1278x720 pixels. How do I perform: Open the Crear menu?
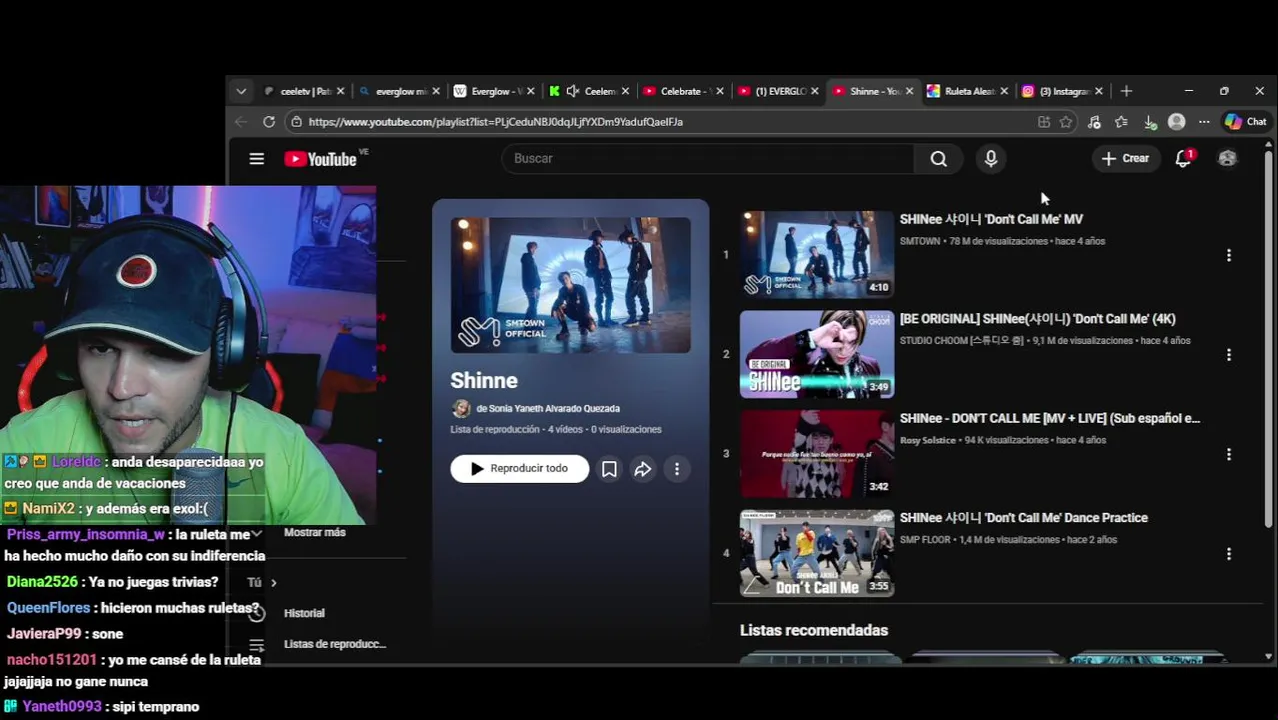click(x=1126, y=158)
